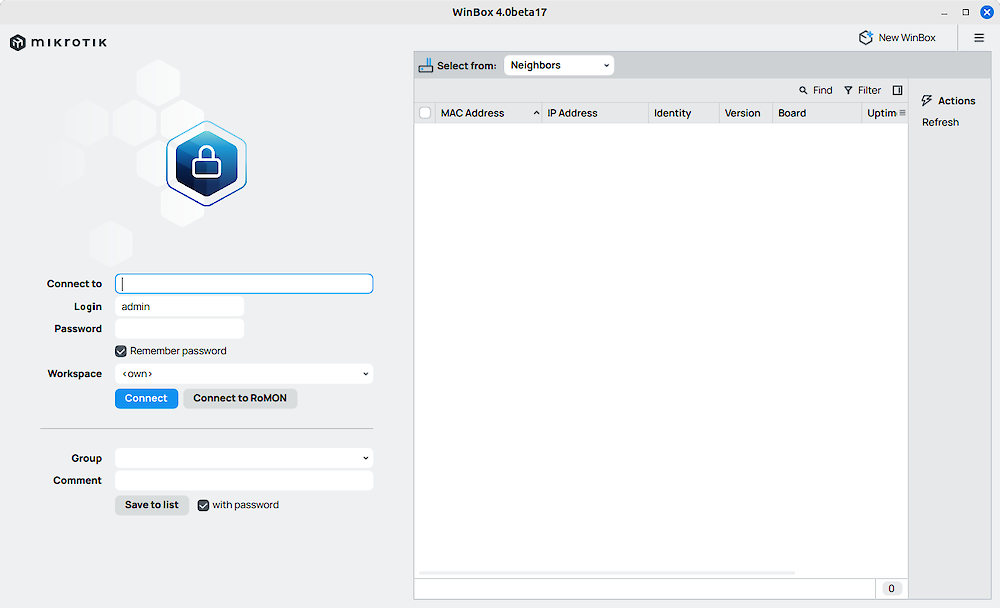This screenshot has width=1000, height=608.
Task: Click the horizontal scrollbar under the table
Action: pos(607,573)
